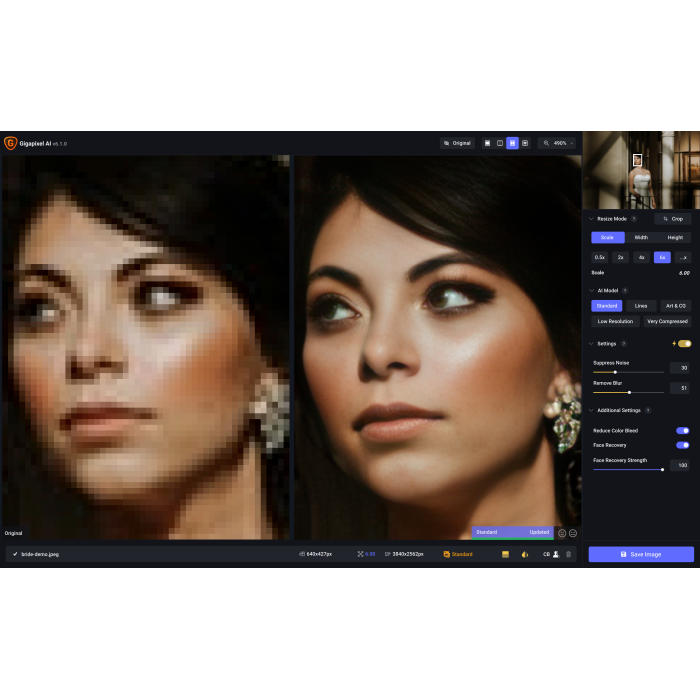Select the Standard AI model
This screenshot has width=700, height=700.
pos(607,306)
